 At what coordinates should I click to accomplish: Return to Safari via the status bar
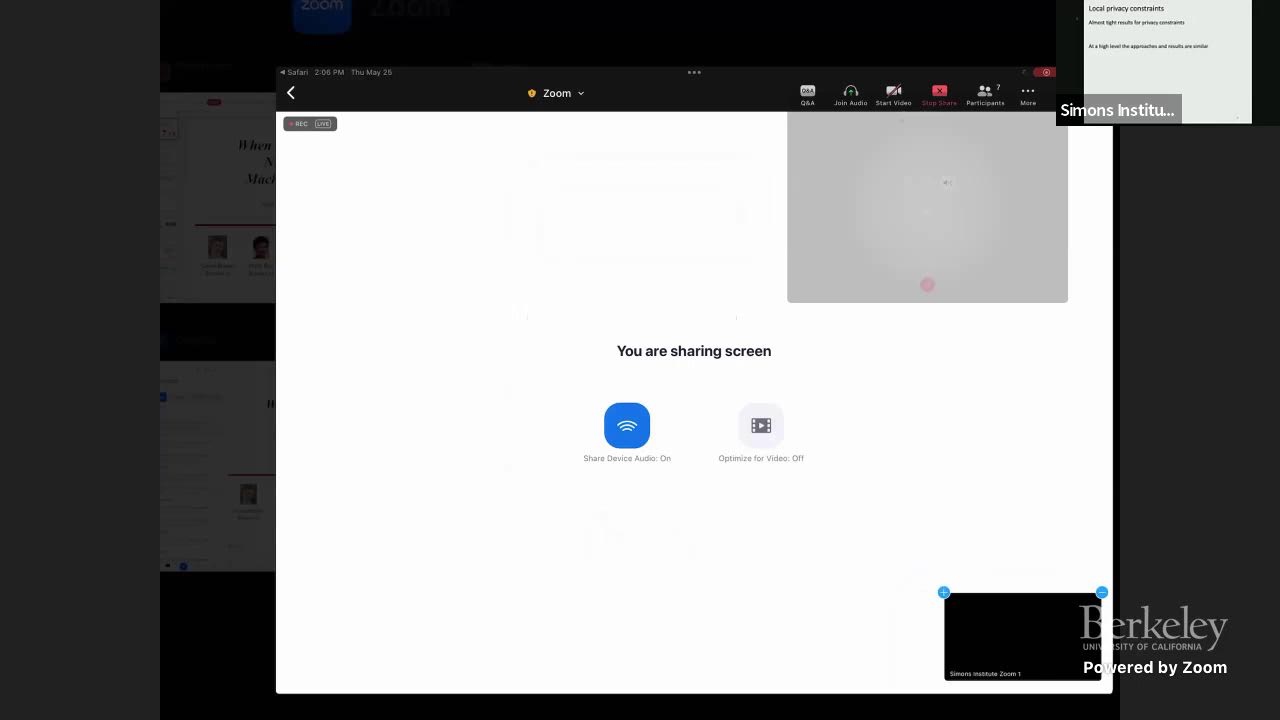pyautogui.click(x=295, y=72)
